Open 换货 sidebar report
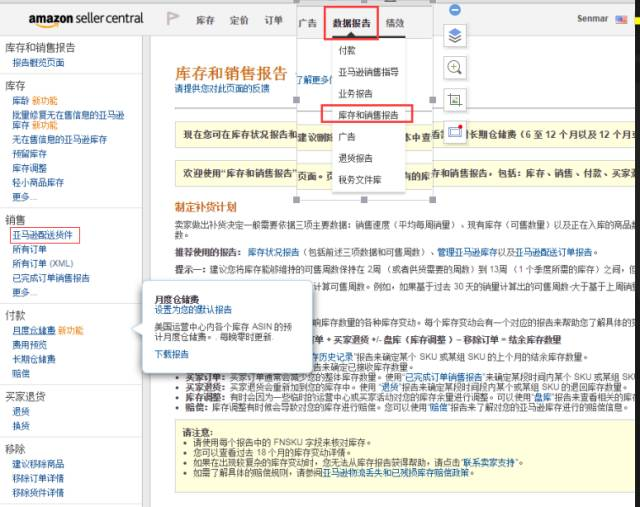This screenshot has height=507, width=640. tap(21, 426)
